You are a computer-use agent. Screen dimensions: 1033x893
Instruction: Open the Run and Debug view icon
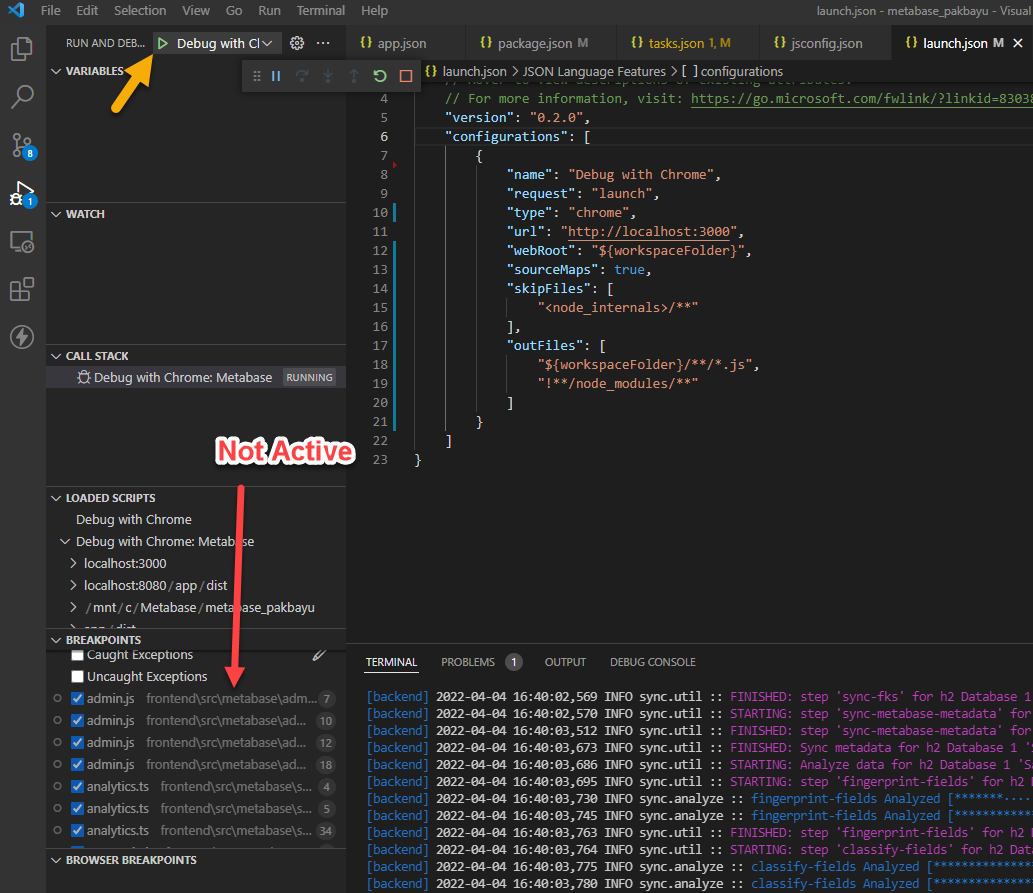(22, 194)
